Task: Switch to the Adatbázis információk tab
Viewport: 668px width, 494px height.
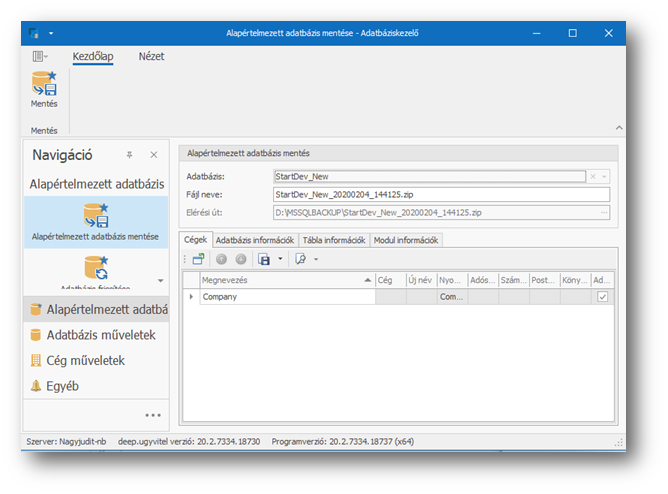Action: point(255,240)
